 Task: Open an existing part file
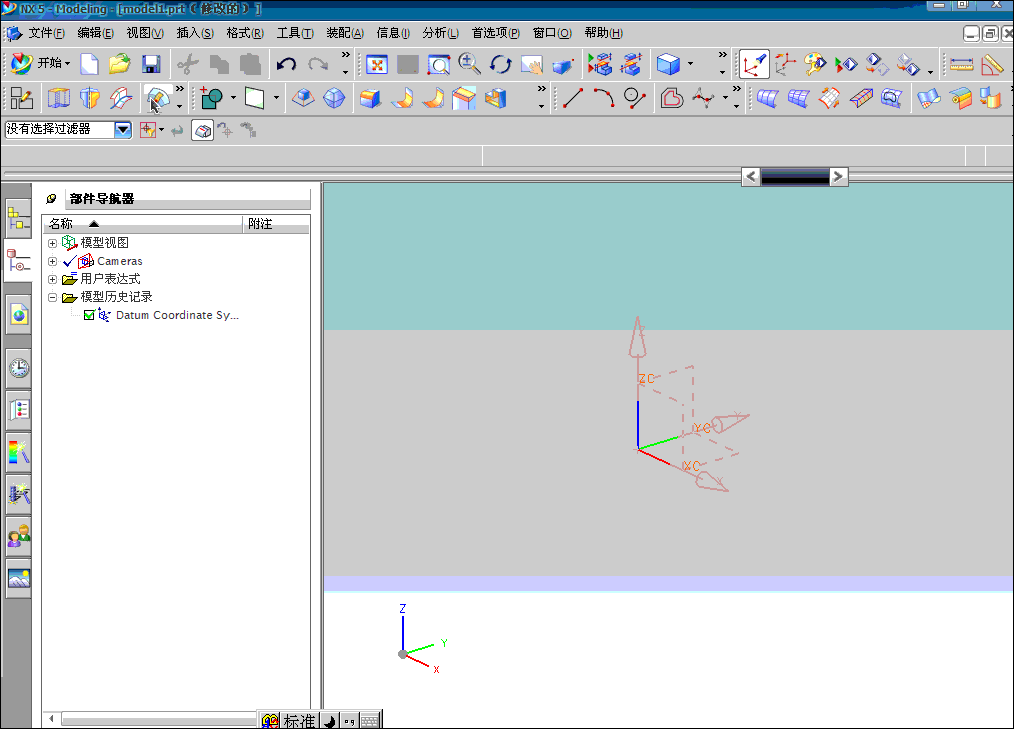(x=120, y=65)
